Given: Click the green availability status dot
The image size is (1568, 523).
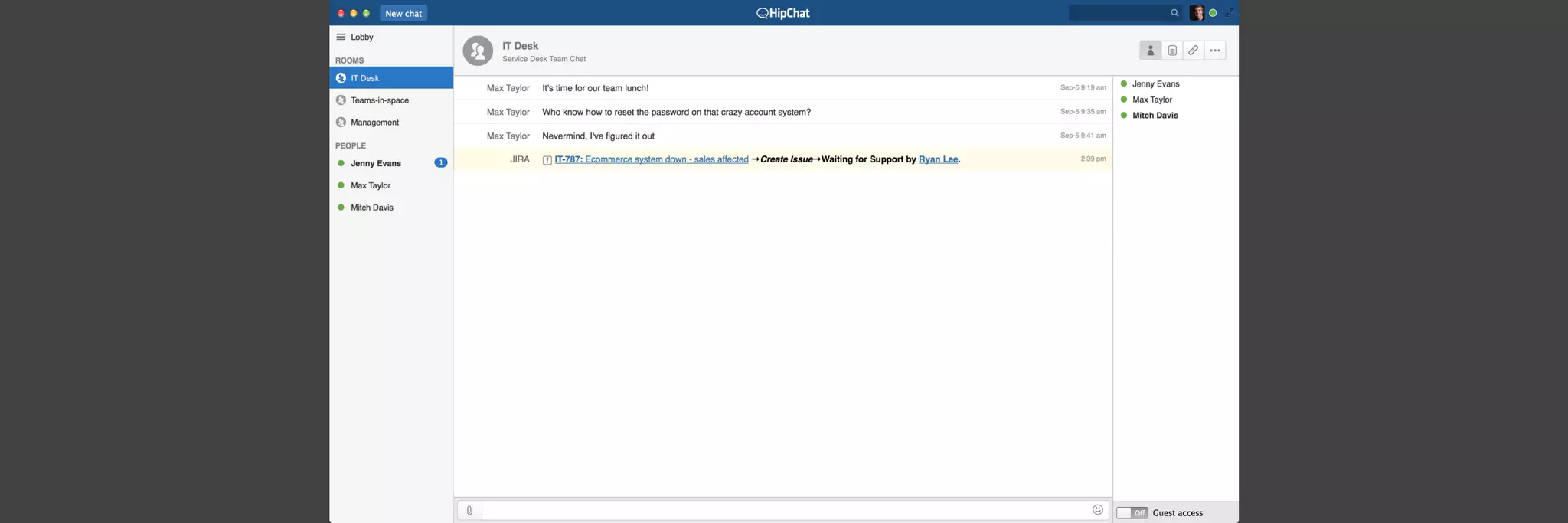Looking at the screenshot, I should (1213, 13).
